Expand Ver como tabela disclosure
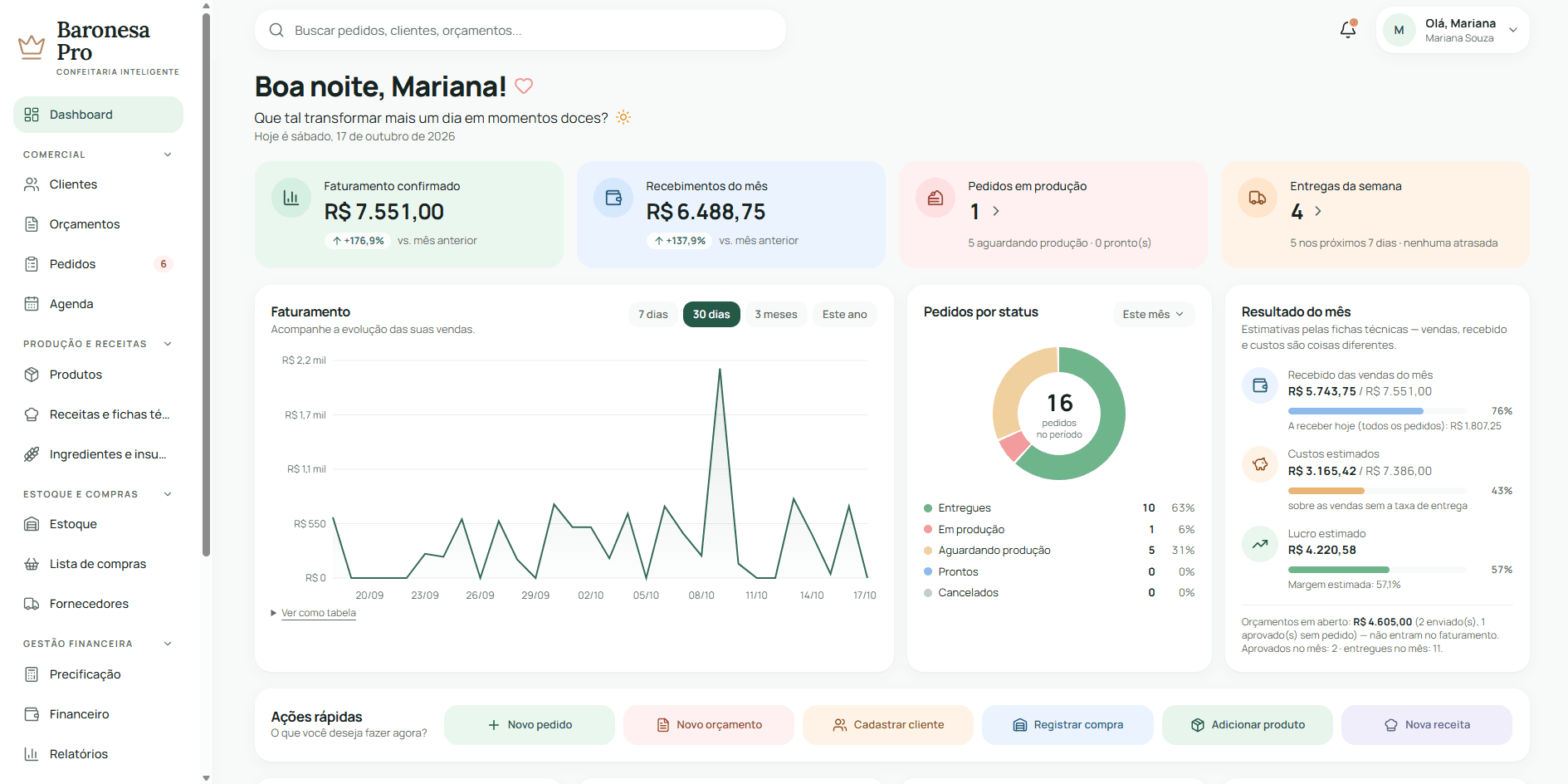1568x784 pixels. click(x=314, y=613)
